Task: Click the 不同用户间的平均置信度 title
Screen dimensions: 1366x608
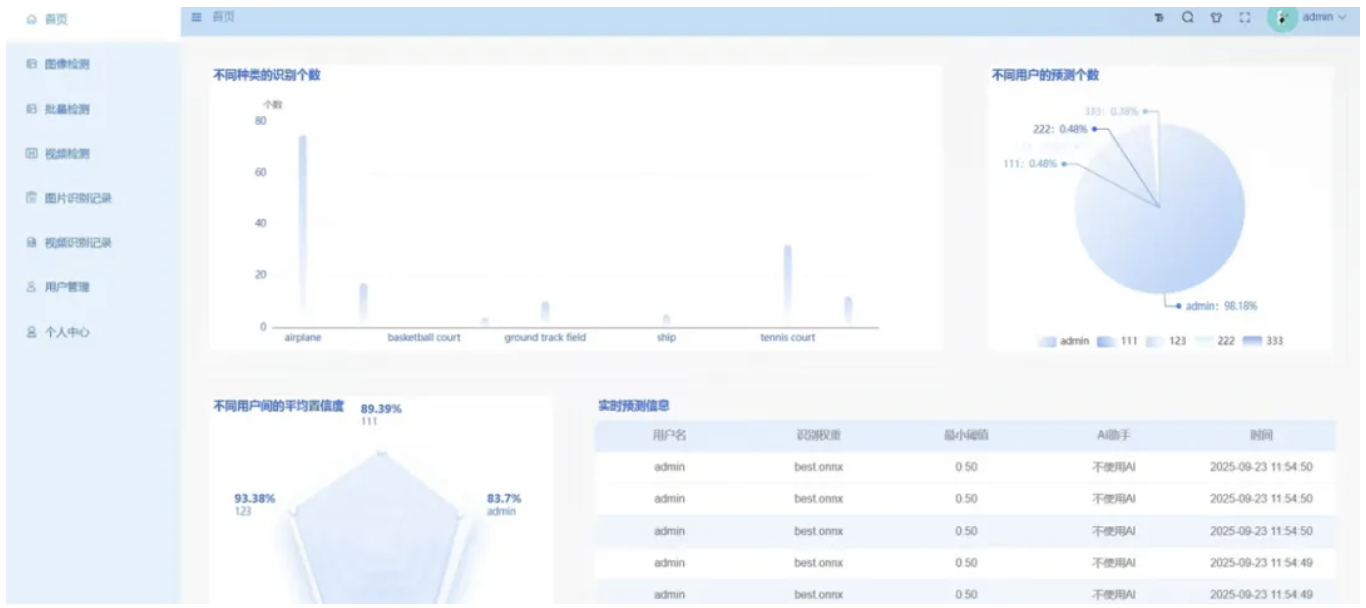Action: click(x=279, y=406)
